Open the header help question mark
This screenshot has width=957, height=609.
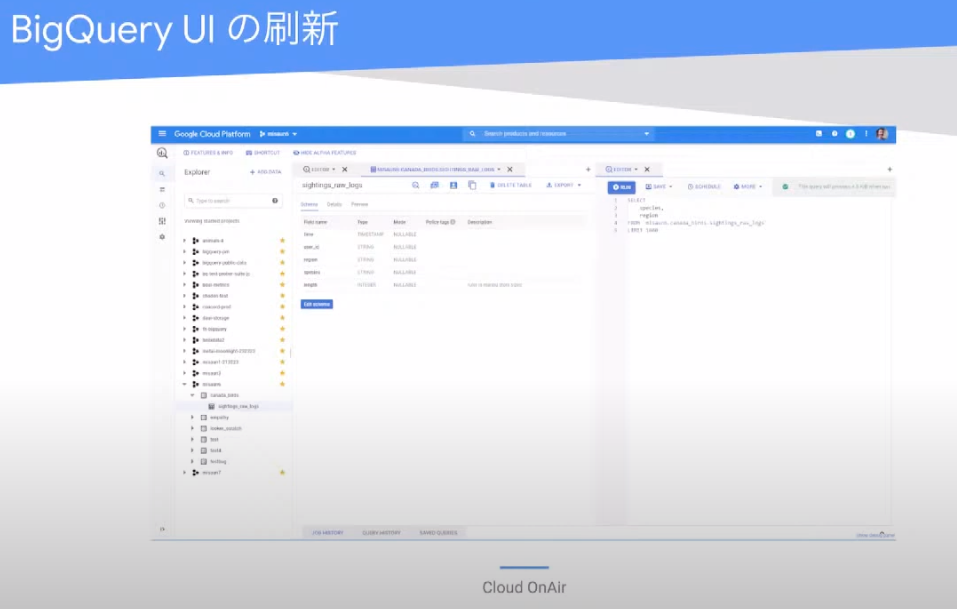[x=834, y=134]
